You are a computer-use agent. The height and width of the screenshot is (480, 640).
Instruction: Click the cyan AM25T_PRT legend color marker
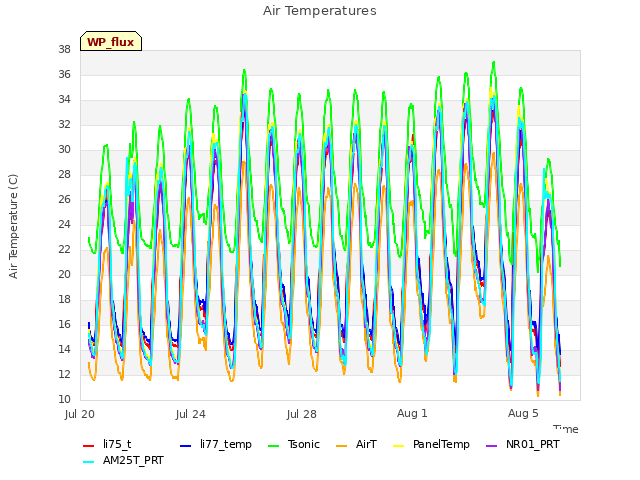(89, 462)
